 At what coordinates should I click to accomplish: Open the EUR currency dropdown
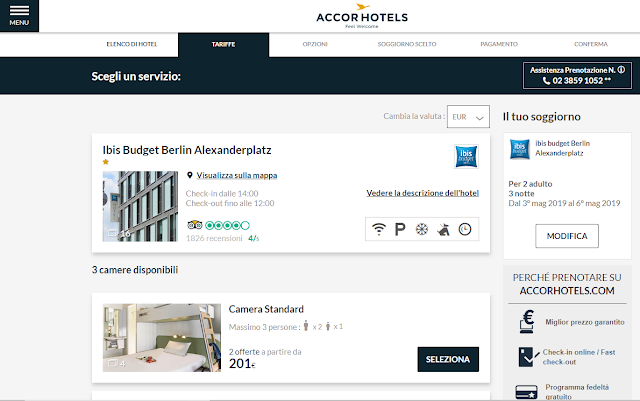(468, 117)
